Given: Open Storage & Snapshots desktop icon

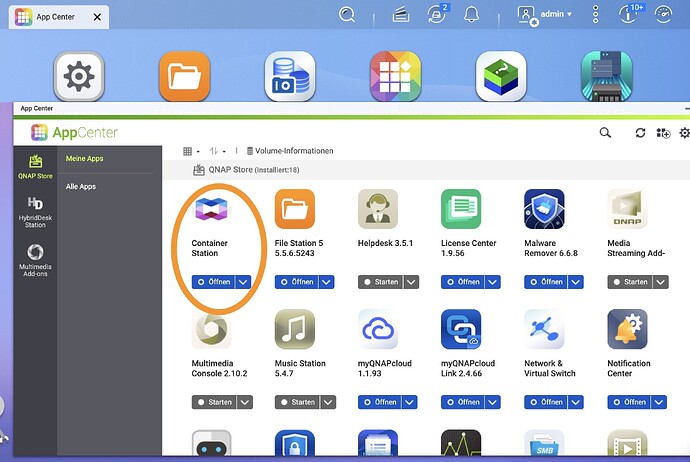Looking at the screenshot, I should pos(290,76).
